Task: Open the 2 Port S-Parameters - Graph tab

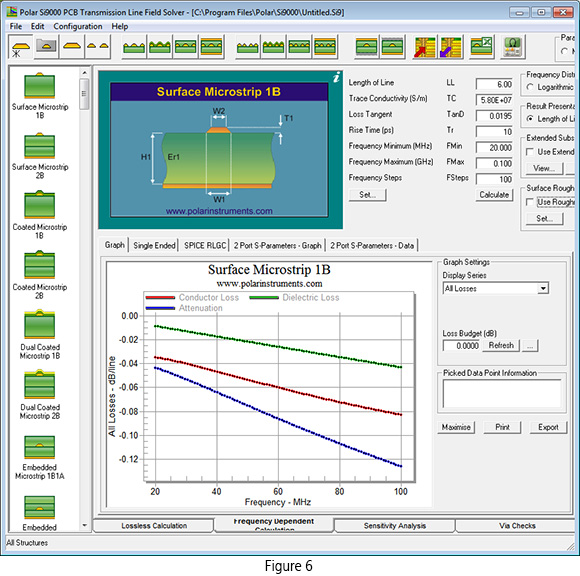Action: tap(277, 246)
